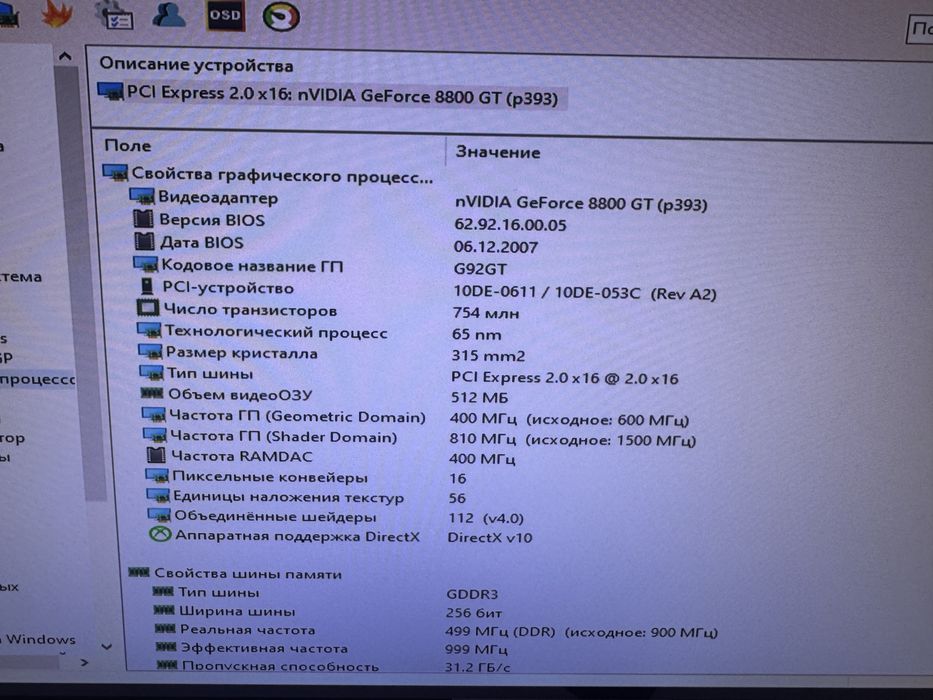Click the 999 МГц value
Screen dimensions: 933x700
coord(476,649)
